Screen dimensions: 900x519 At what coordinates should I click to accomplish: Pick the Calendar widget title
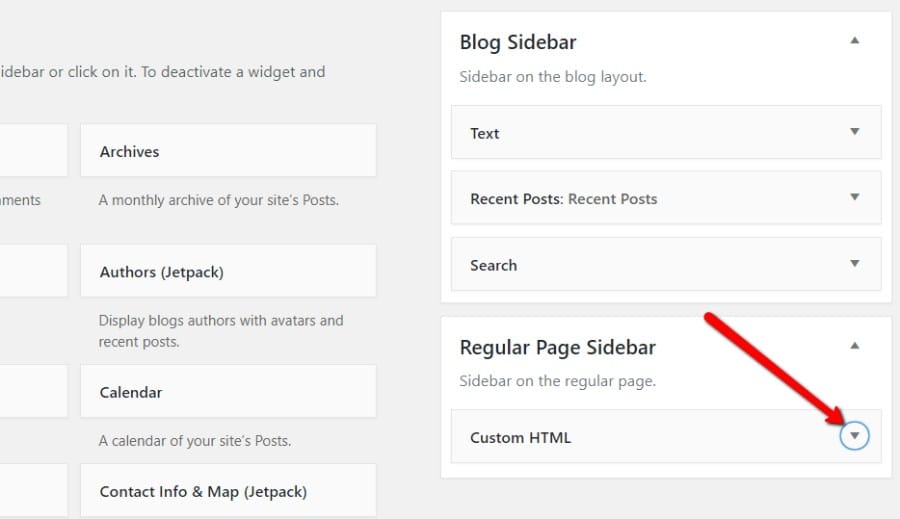131,392
